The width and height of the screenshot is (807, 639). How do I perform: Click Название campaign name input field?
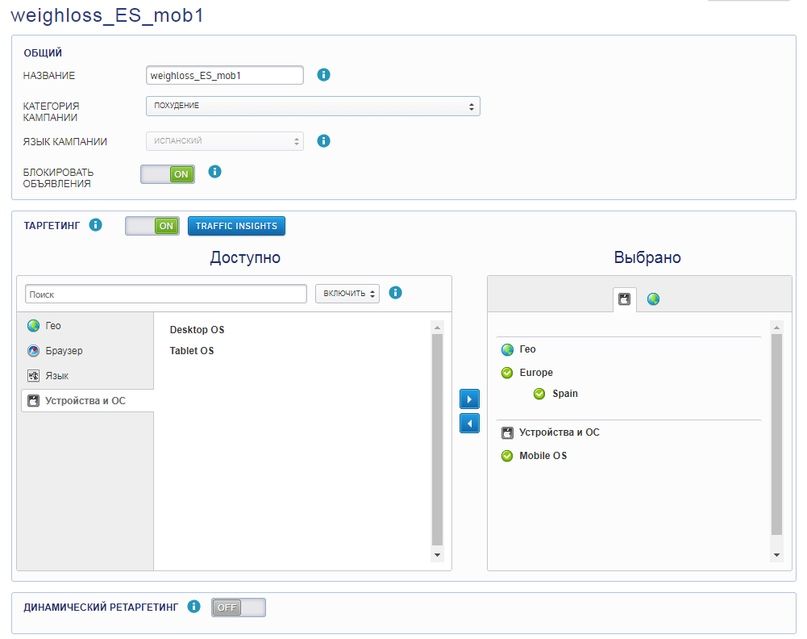click(x=225, y=75)
